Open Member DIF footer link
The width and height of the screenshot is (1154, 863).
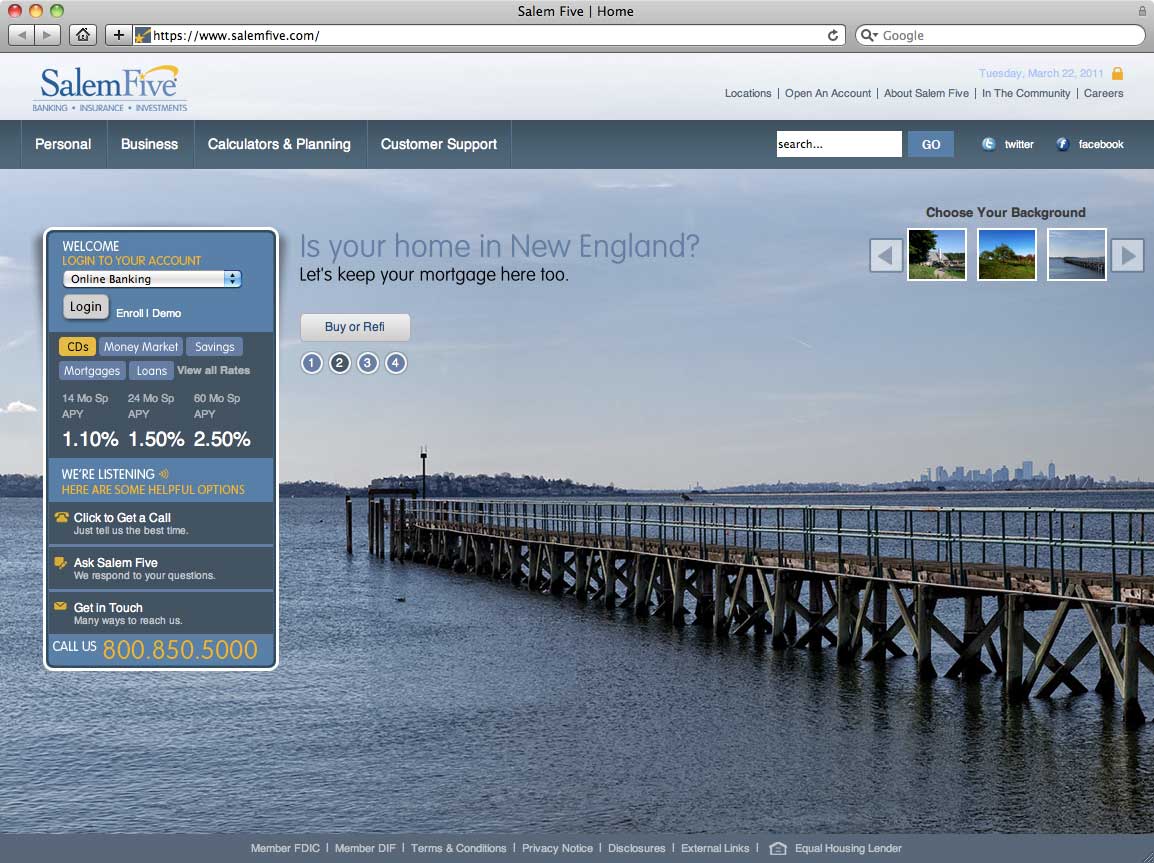[x=365, y=848]
